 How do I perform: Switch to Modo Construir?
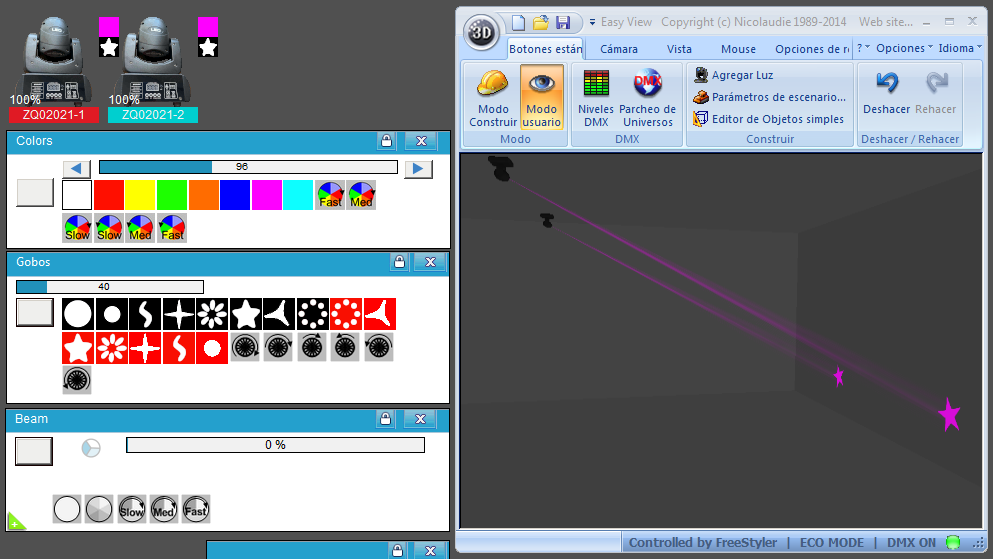tap(493, 97)
